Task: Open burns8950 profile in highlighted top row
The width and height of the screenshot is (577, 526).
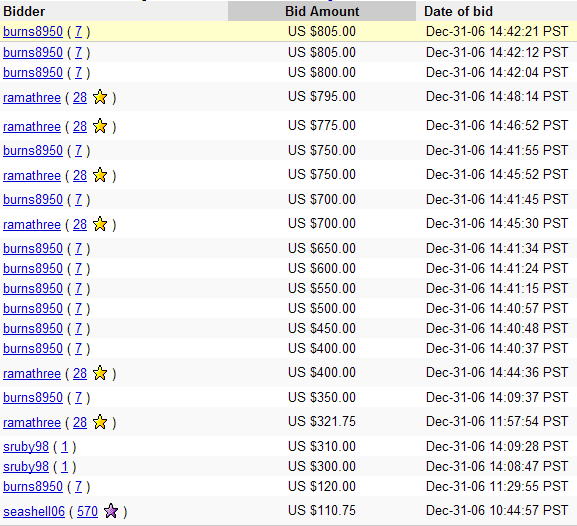Action: tap(33, 32)
